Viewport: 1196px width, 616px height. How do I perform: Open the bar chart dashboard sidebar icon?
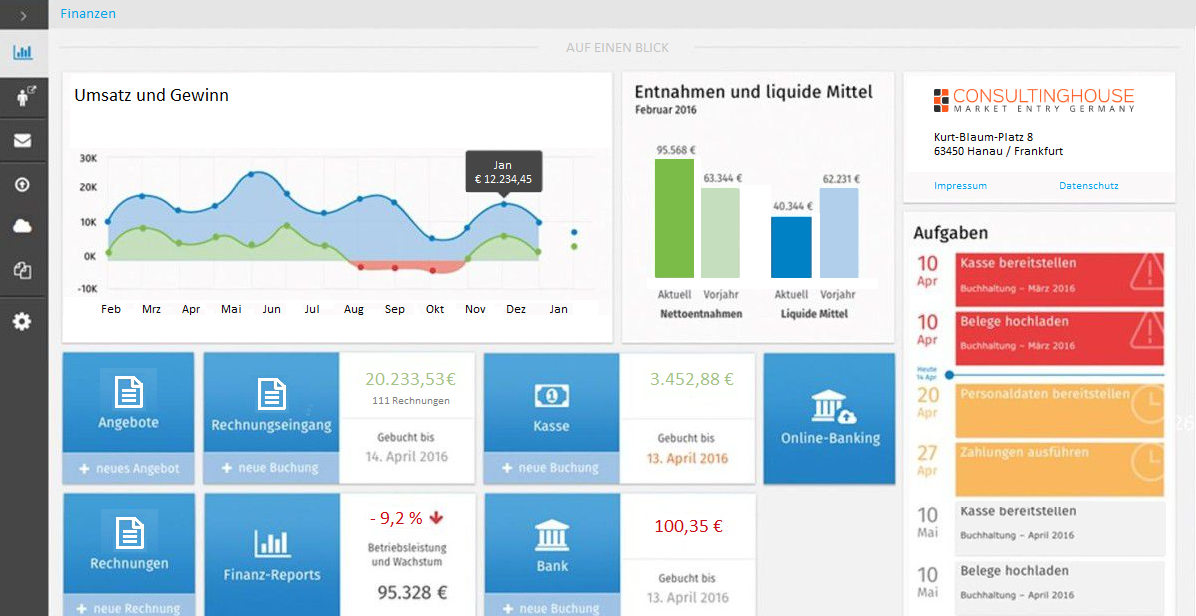pyautogui.click(x=23, y=53)
